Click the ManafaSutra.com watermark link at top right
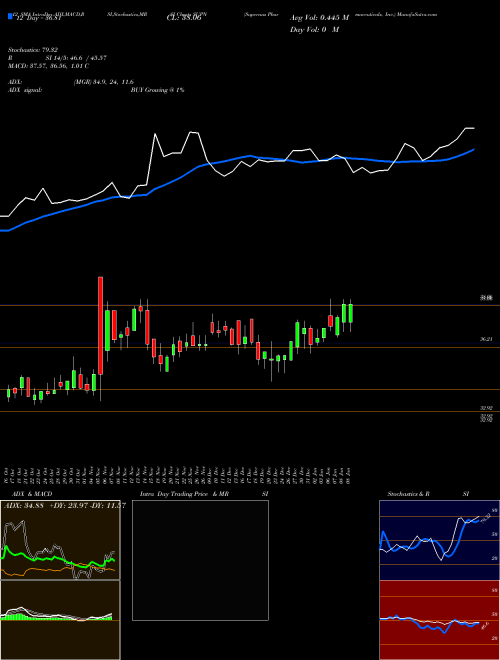Screen dimensions: 500x660 point(415,14)
